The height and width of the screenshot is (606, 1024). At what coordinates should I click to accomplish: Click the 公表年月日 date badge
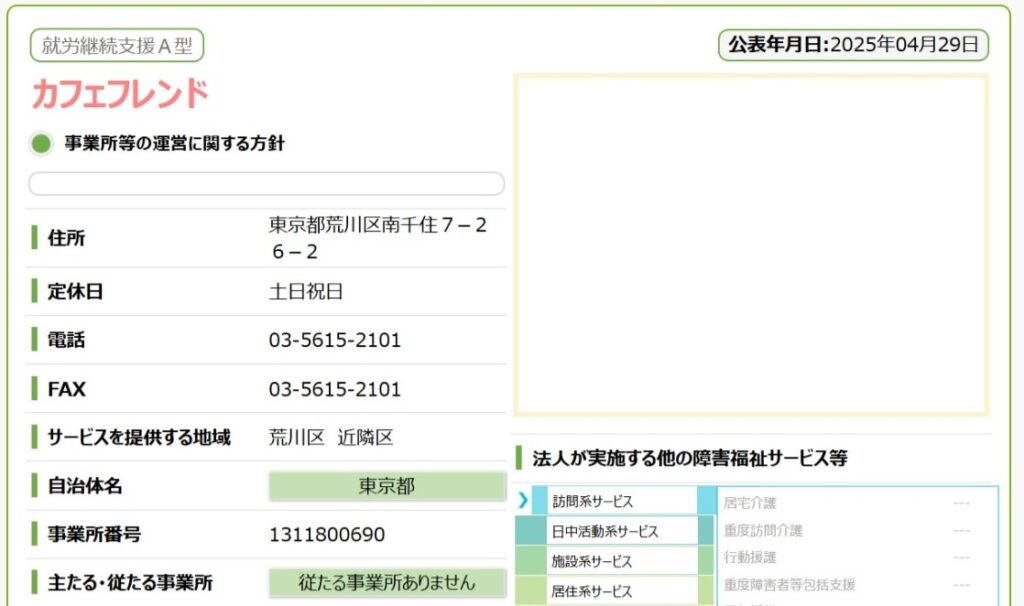pyautogui.click(x=854, y=45)
